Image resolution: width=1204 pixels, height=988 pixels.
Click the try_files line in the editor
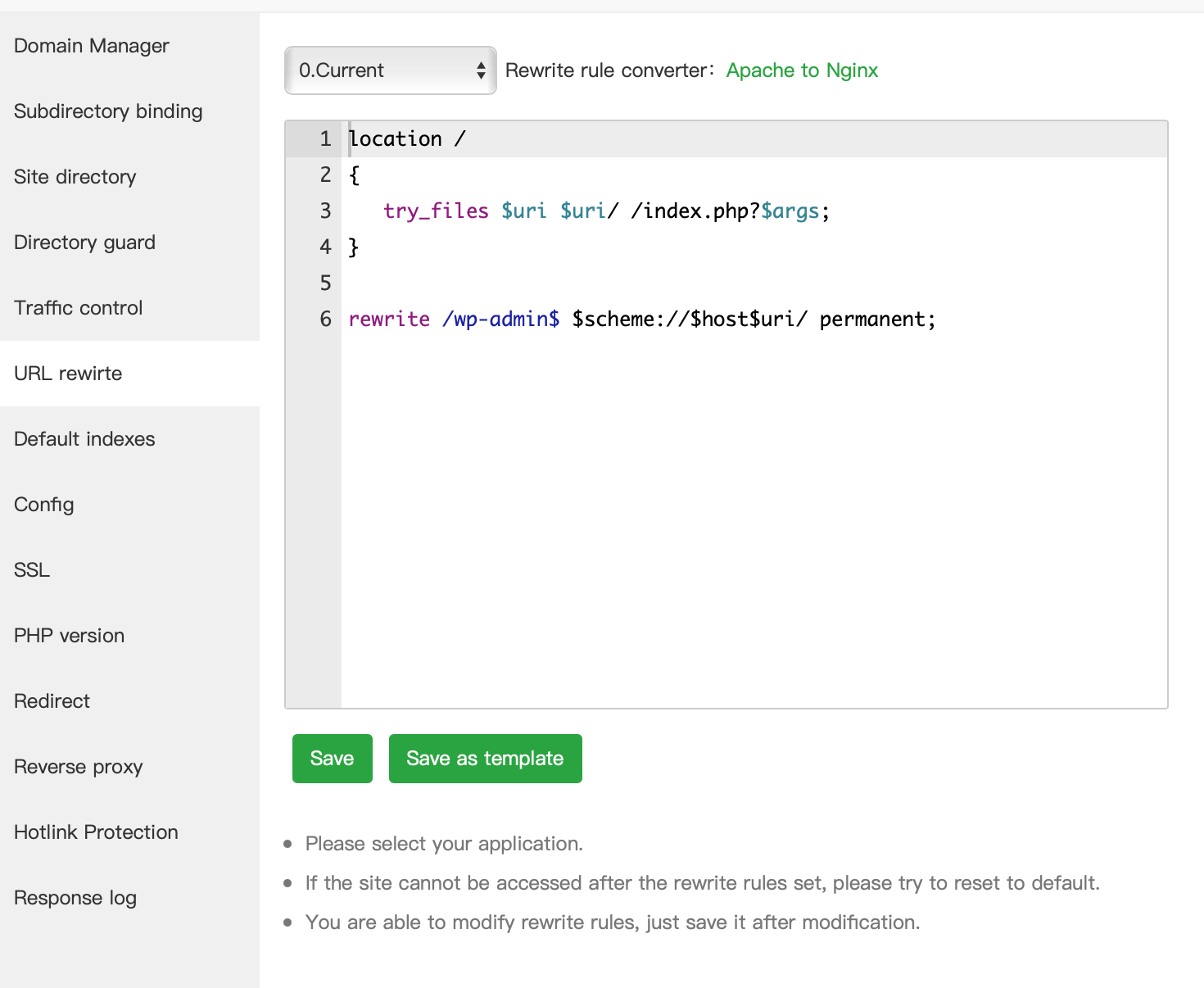(606, 211)
